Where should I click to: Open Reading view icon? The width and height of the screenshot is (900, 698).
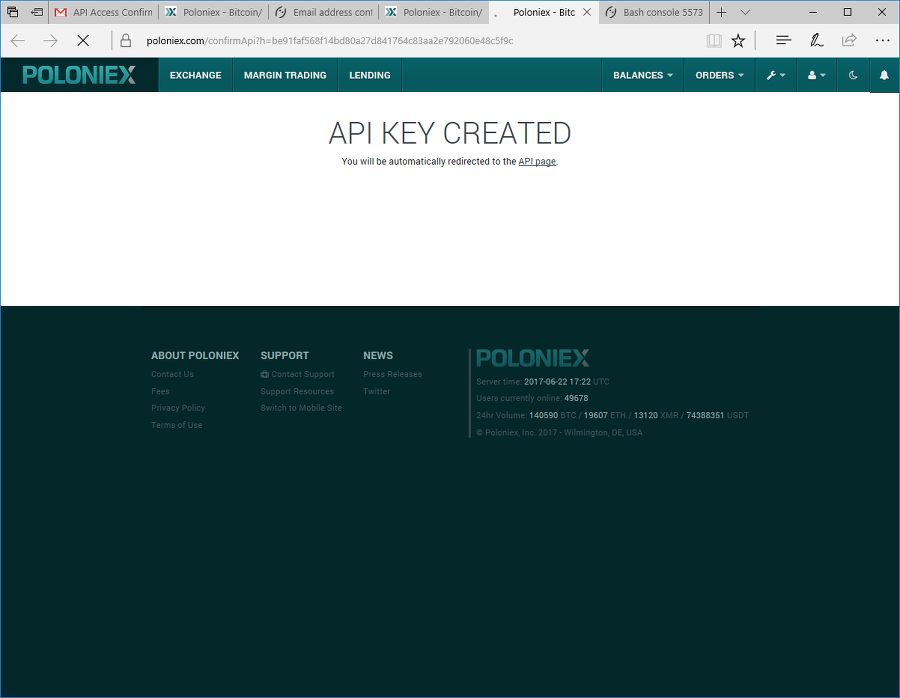714,40
